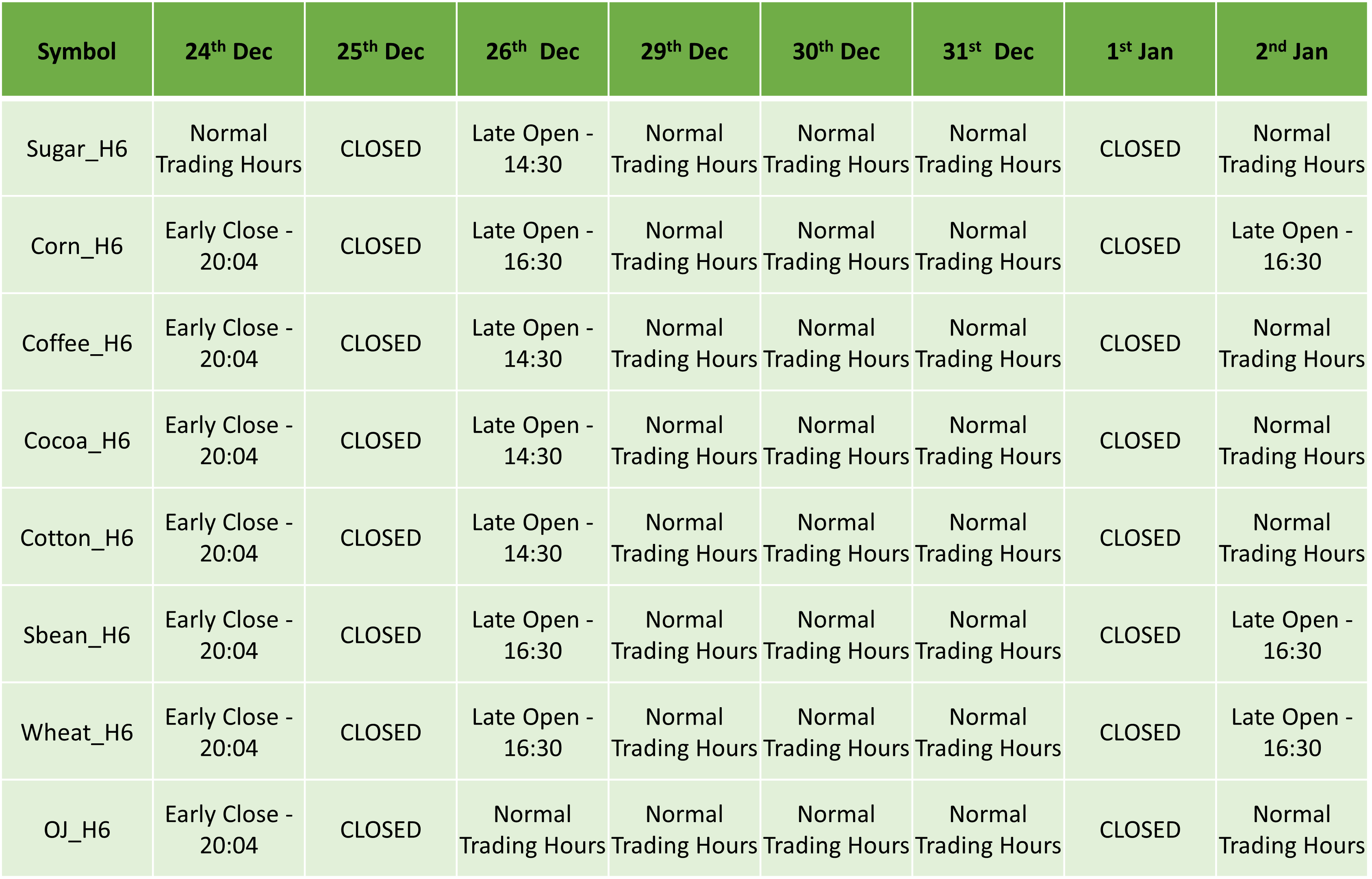Select the Coffee_H6 symbol cell
Screen dimensions: 1372x879
(76, 343)
